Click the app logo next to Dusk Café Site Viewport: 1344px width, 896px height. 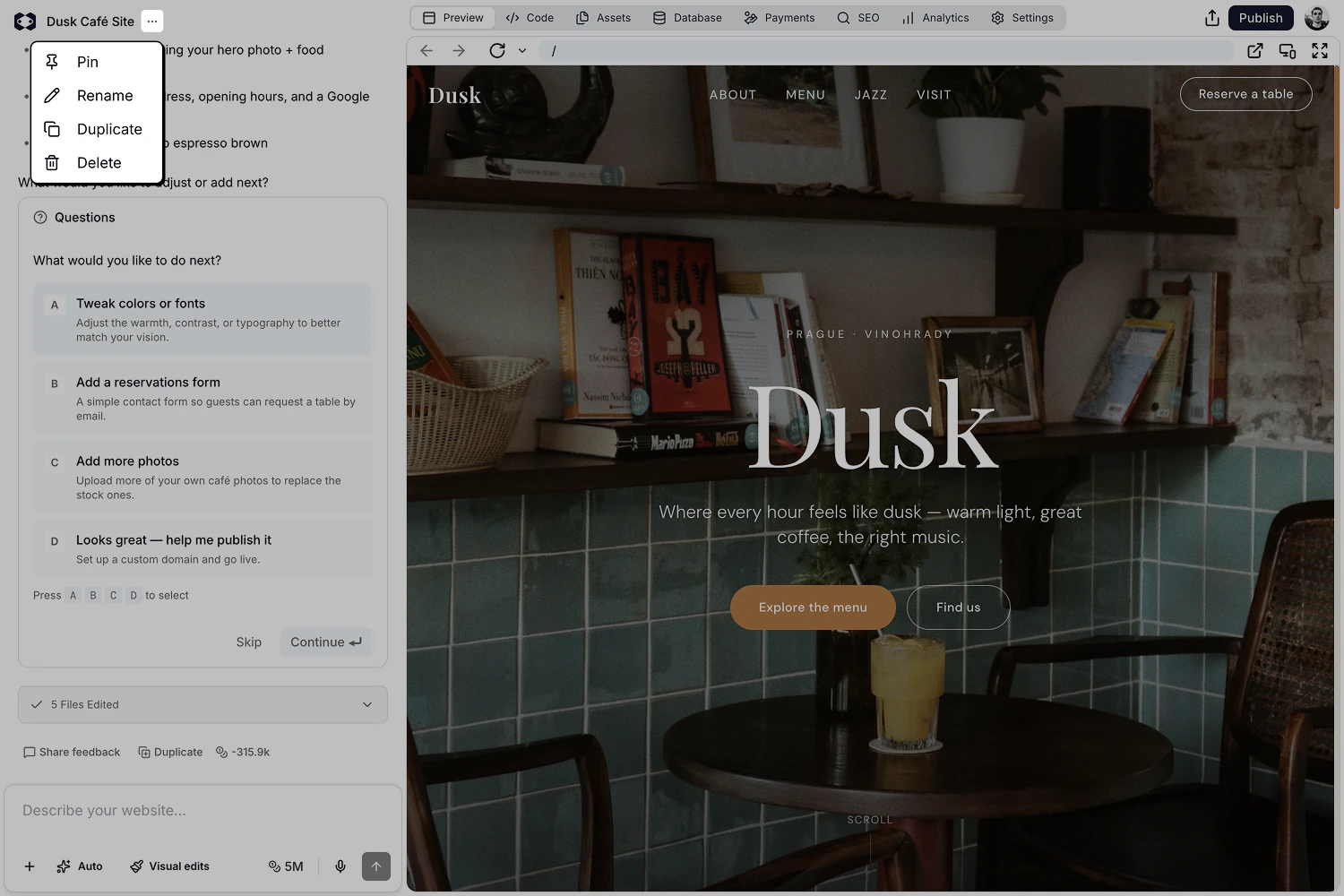(25, 21)
